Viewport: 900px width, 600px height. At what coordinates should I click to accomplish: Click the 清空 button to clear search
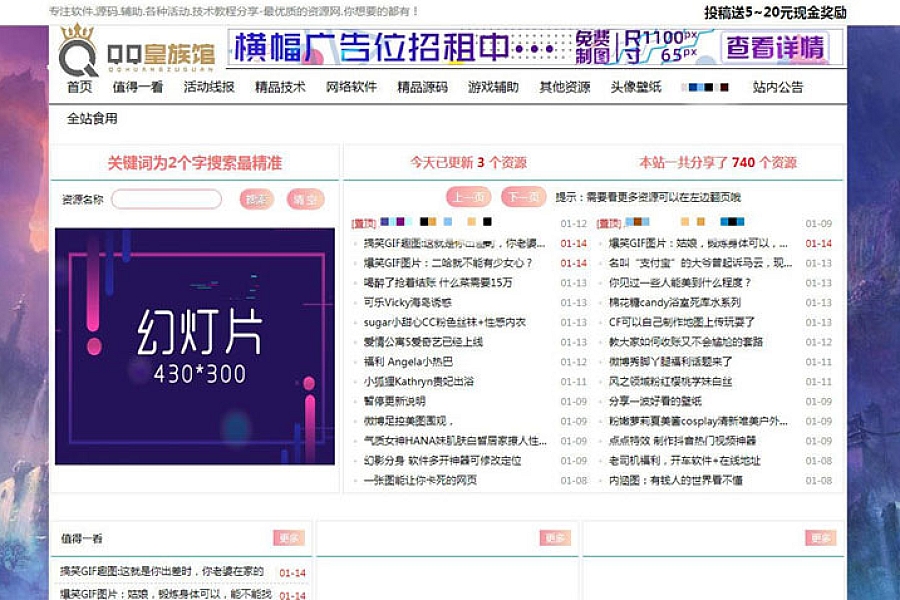pos(305,199)
